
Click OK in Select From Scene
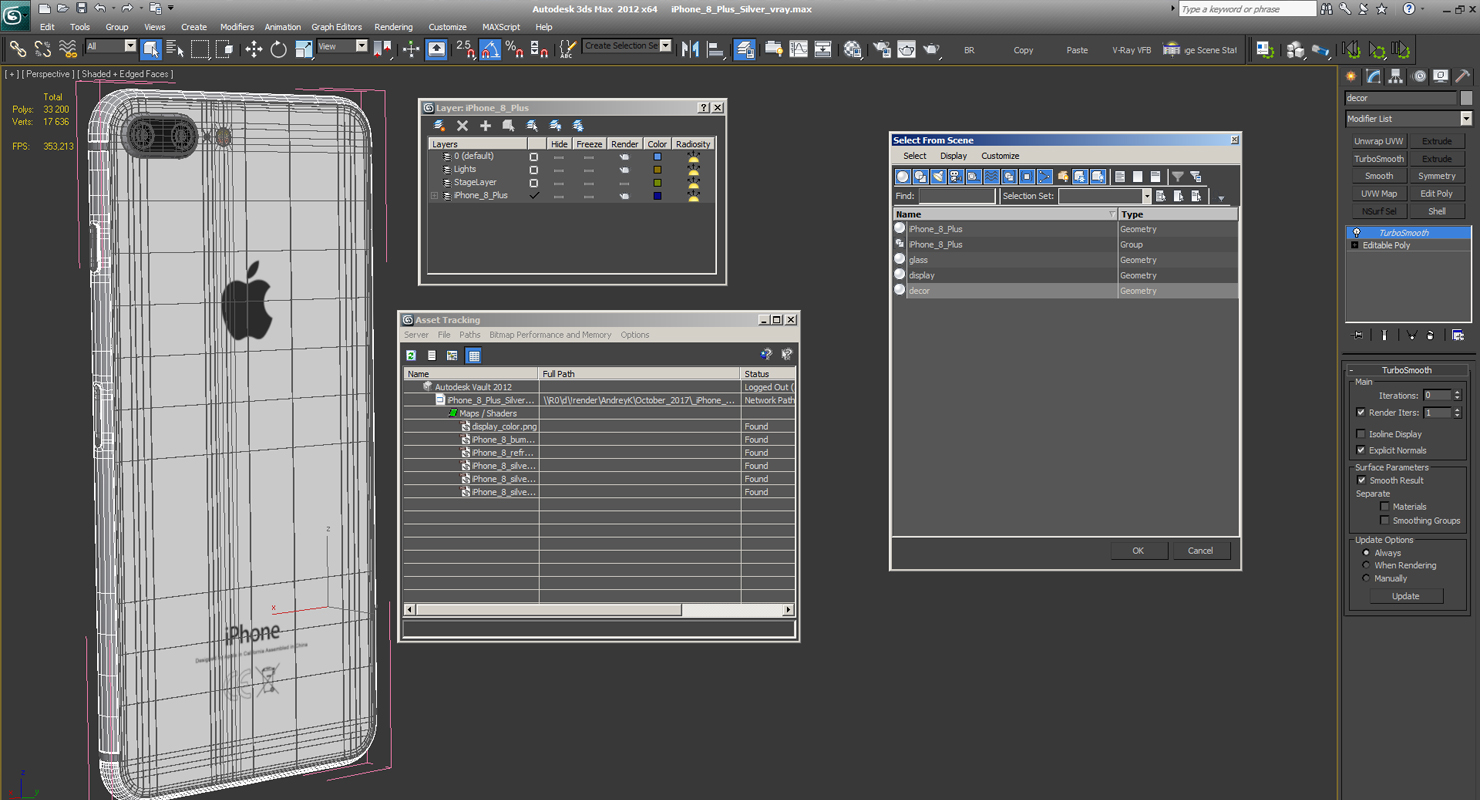(x=1138, y=550)
